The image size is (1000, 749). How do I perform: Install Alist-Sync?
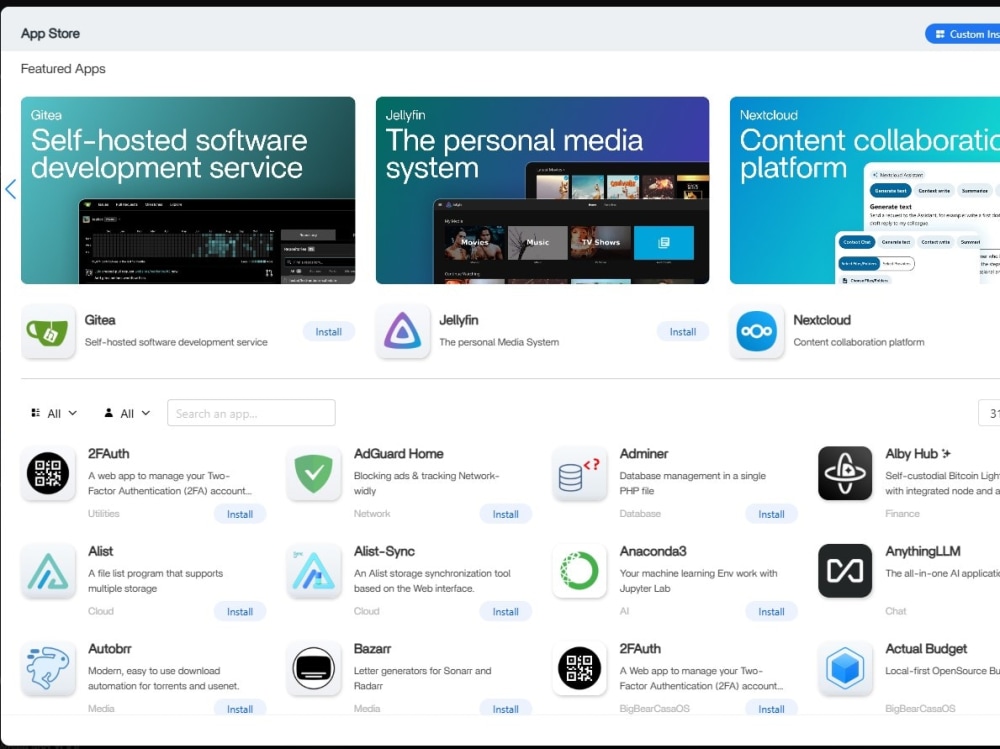506,612
